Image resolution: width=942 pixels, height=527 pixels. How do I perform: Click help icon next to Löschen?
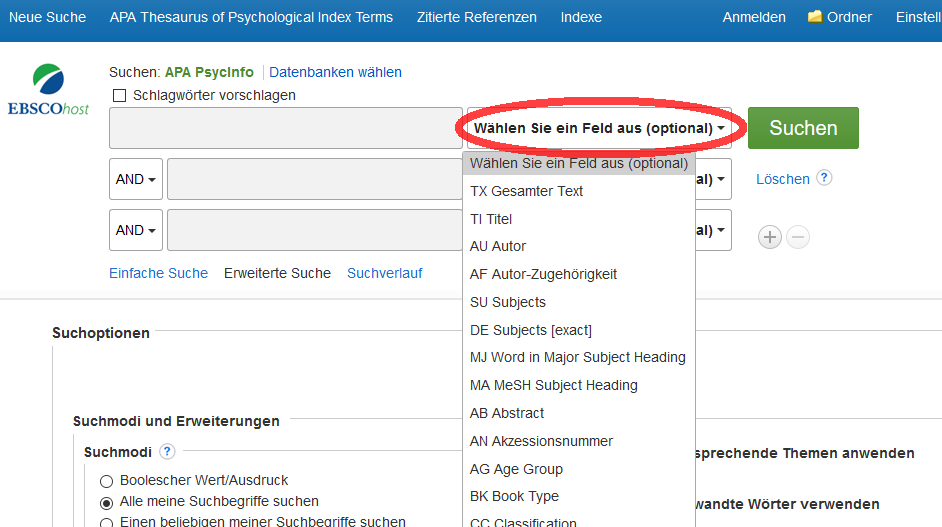coord(824,178)
